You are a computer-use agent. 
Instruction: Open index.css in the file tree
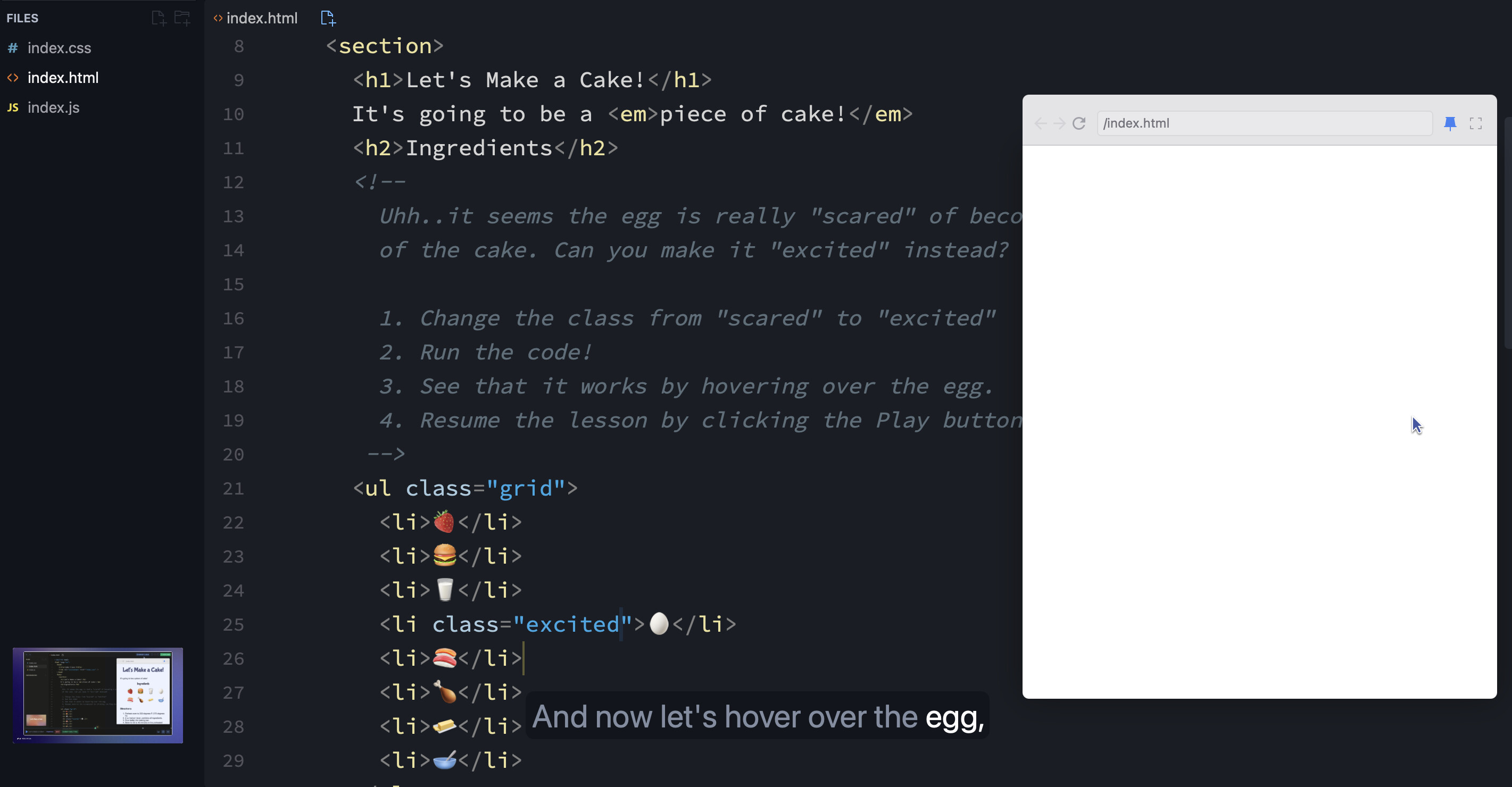[59, 48]
